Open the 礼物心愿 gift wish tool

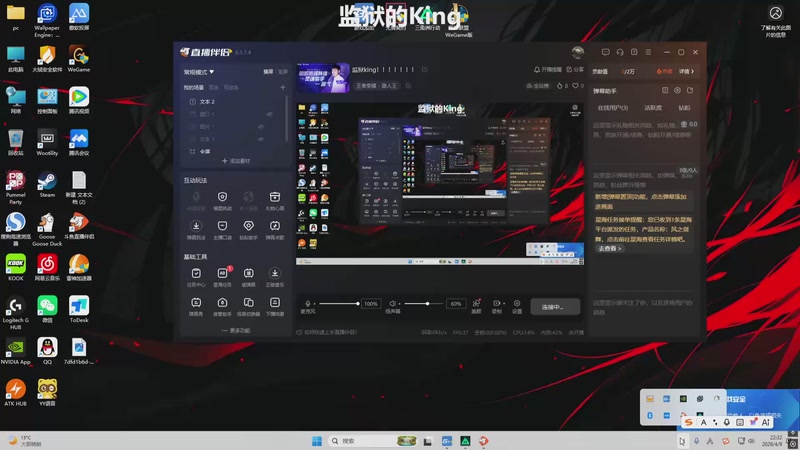coord(274,200)
